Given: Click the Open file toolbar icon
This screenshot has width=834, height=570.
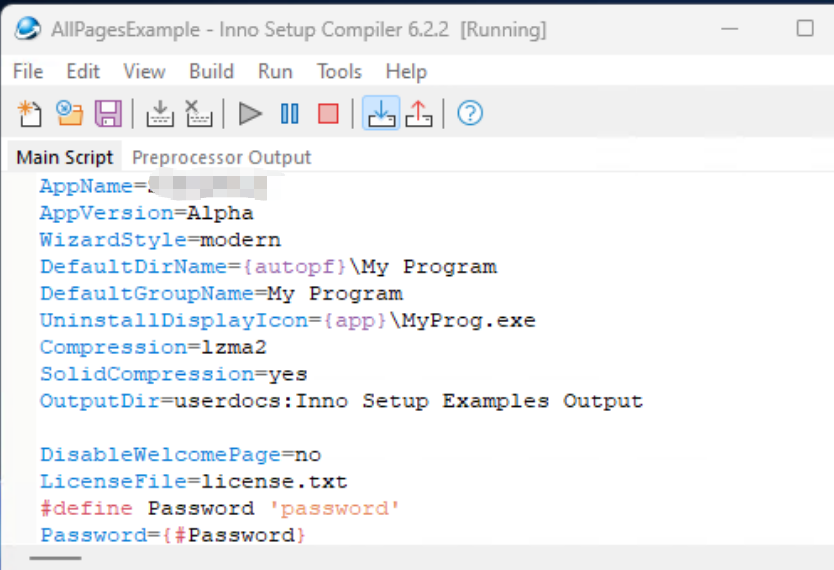Looking at the screenshot, I should 70,113.
